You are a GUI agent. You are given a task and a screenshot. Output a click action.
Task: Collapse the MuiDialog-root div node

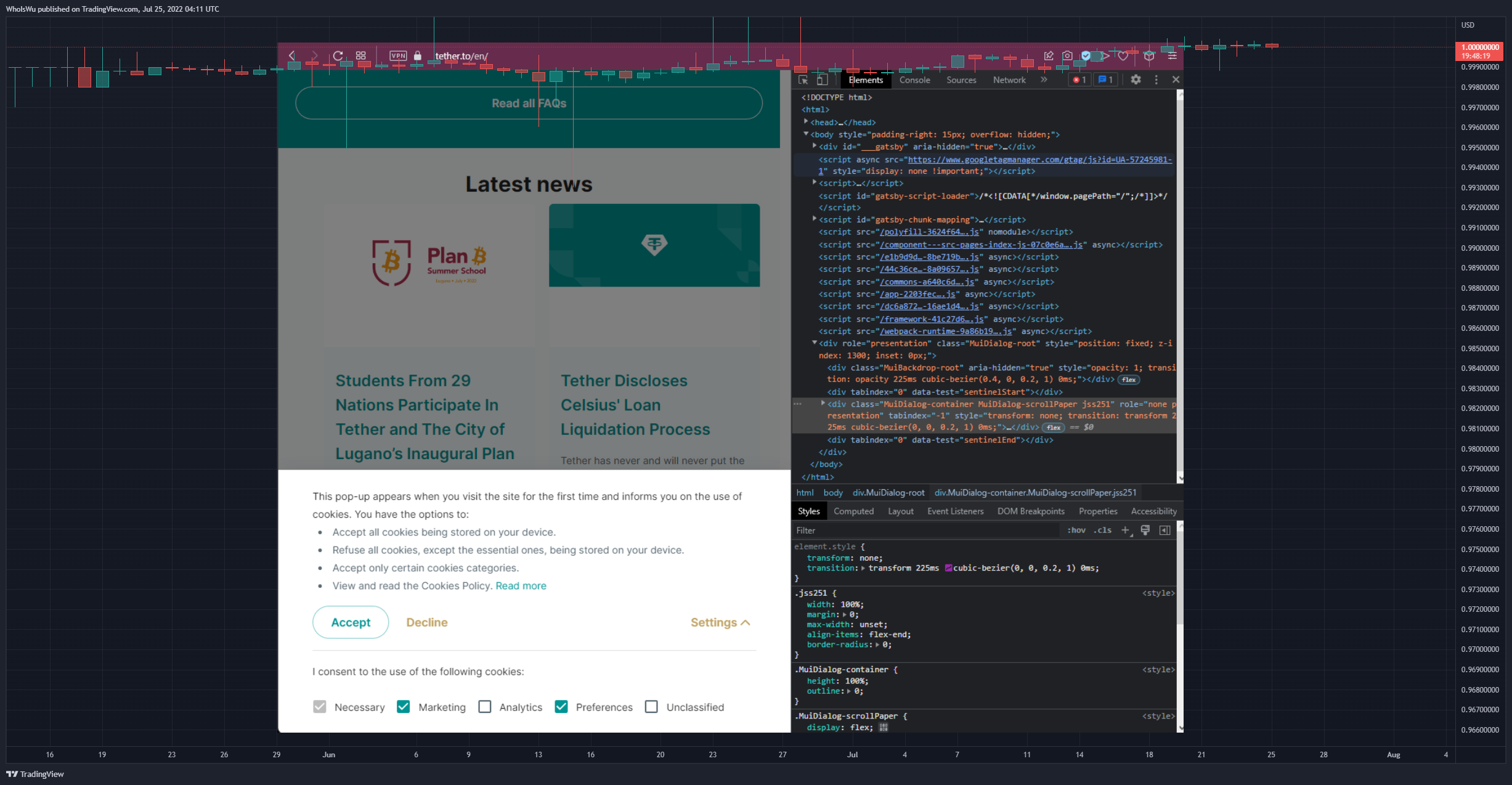[815, 343]
